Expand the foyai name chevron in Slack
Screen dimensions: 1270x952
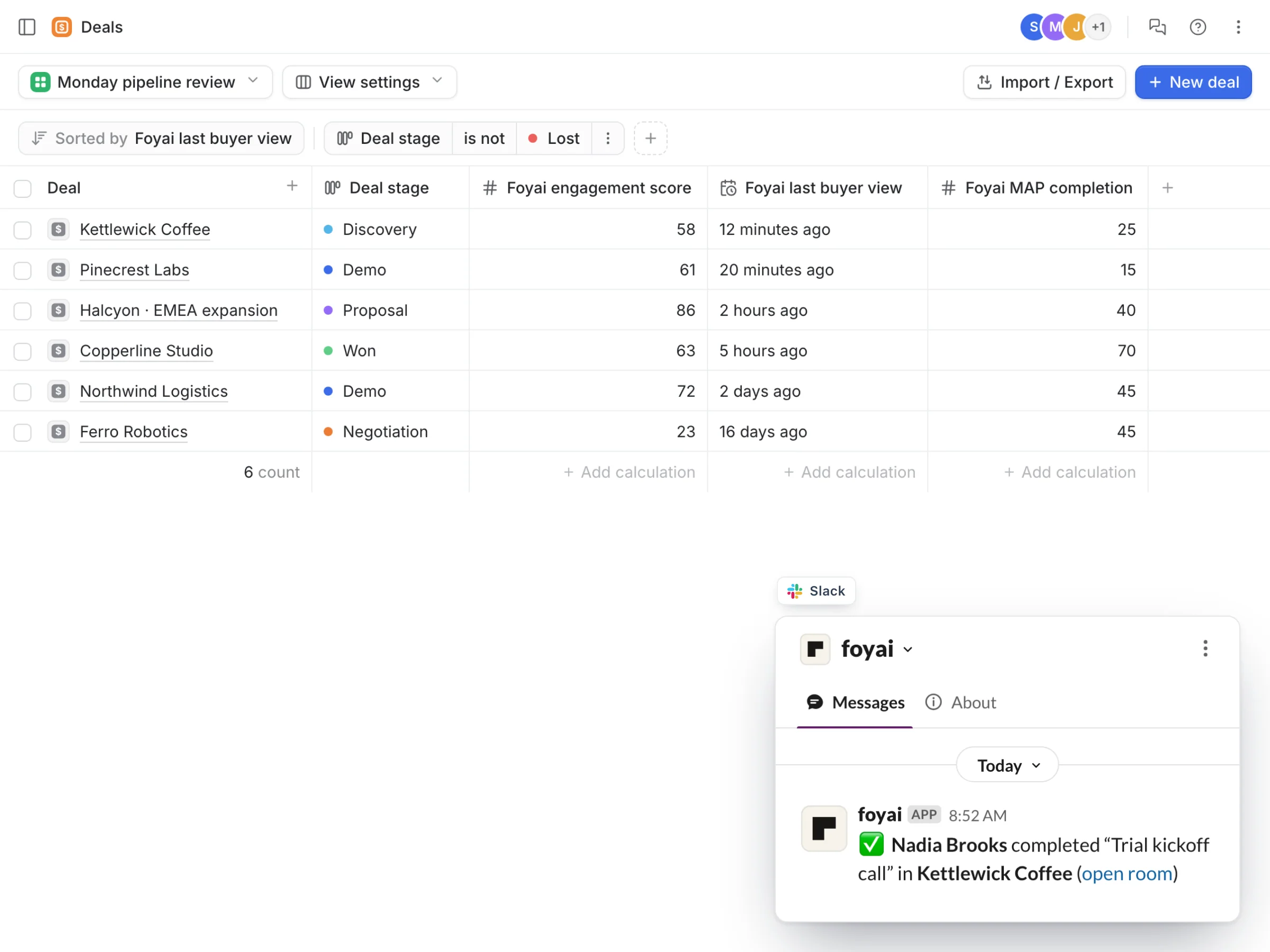[x=908, y=649]
